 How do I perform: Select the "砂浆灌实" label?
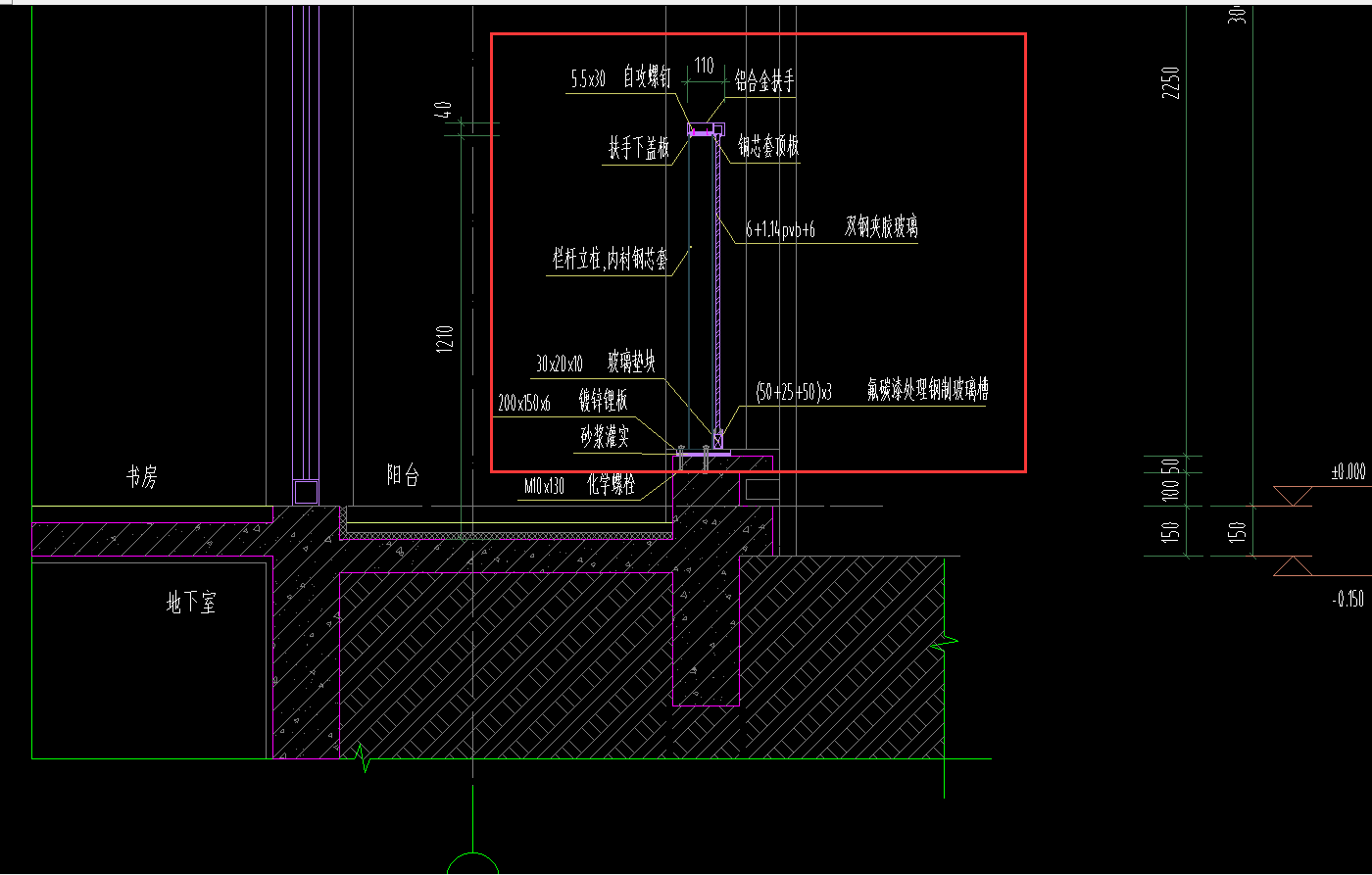(604, 438)
